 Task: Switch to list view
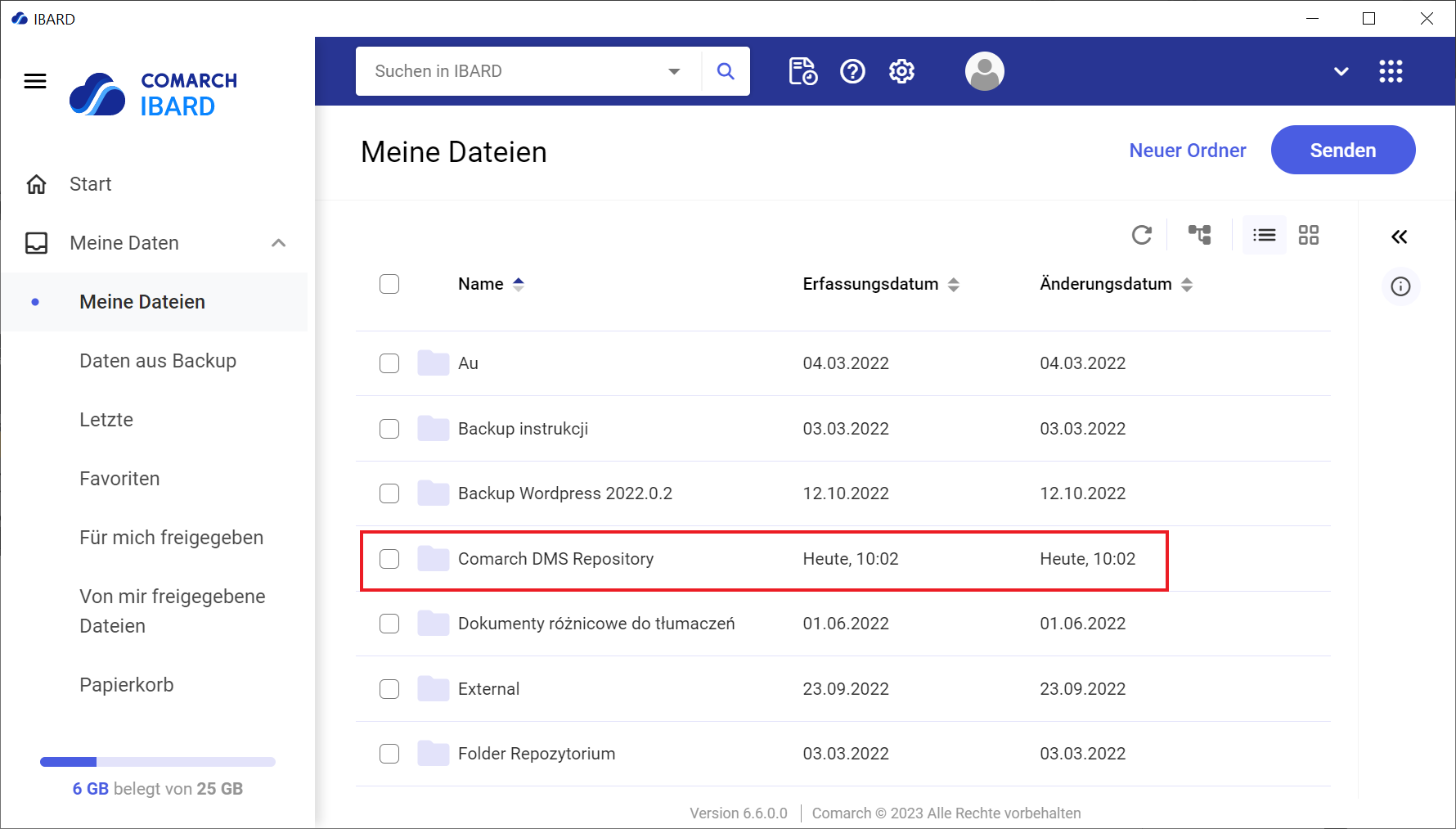coord(1264,236)
